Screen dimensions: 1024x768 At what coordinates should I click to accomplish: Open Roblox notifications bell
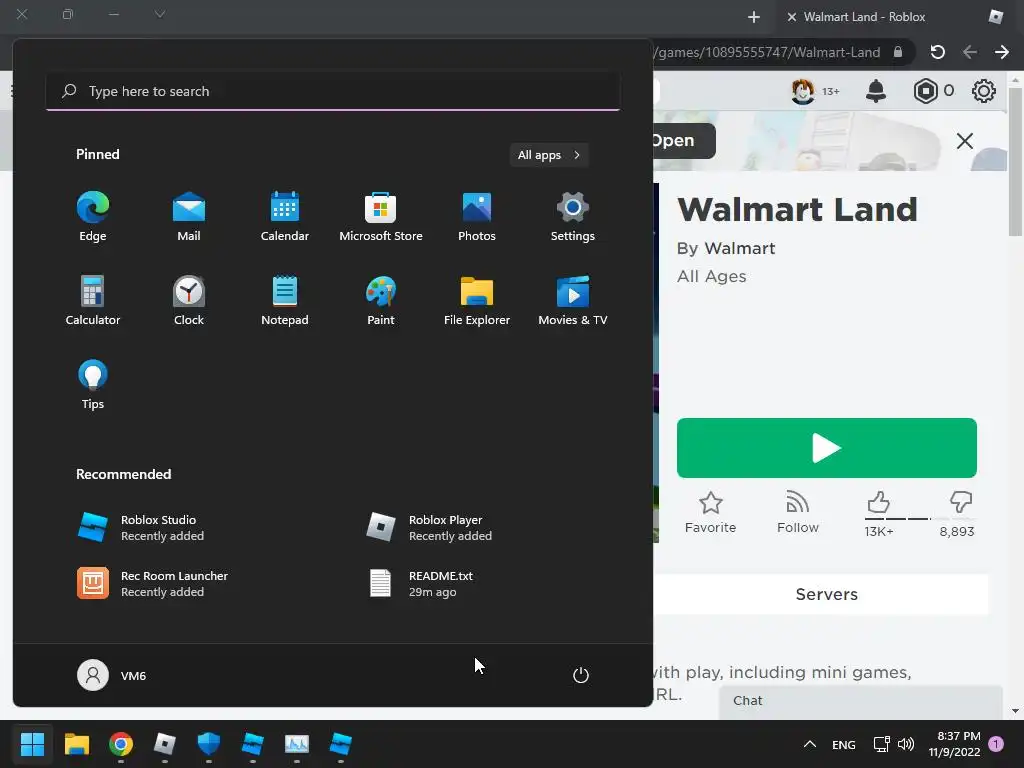click(x=876, y=91)
